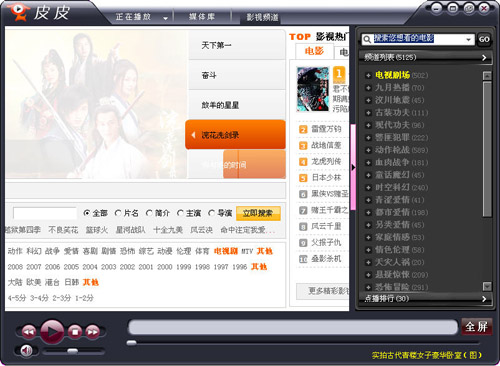Switch to the 媒体库 tab
500x366 pixels.
(x=202, y=17)
